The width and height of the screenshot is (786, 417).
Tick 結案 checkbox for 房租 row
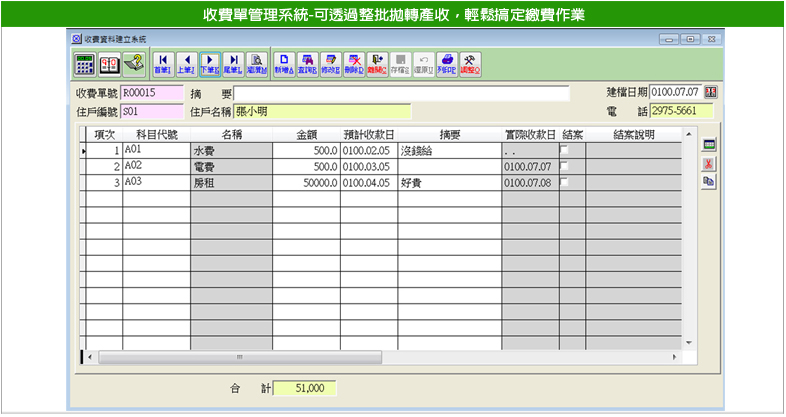[x=564, y=183]
